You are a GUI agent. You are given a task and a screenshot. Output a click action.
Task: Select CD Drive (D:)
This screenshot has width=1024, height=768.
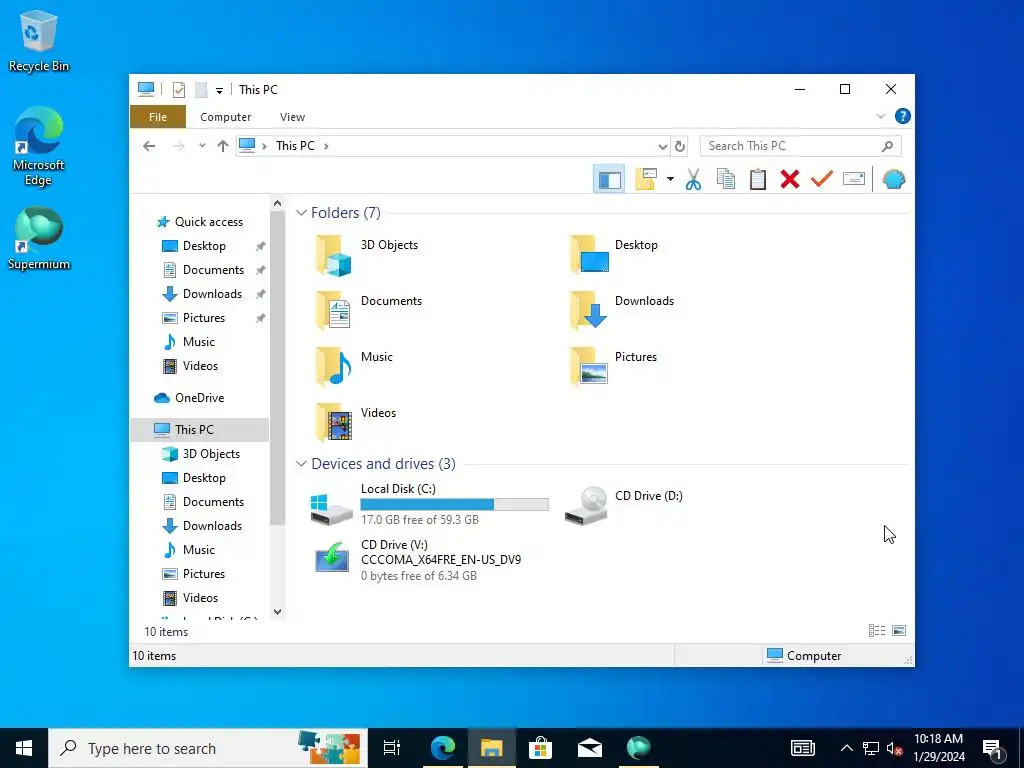pos(624,505)
